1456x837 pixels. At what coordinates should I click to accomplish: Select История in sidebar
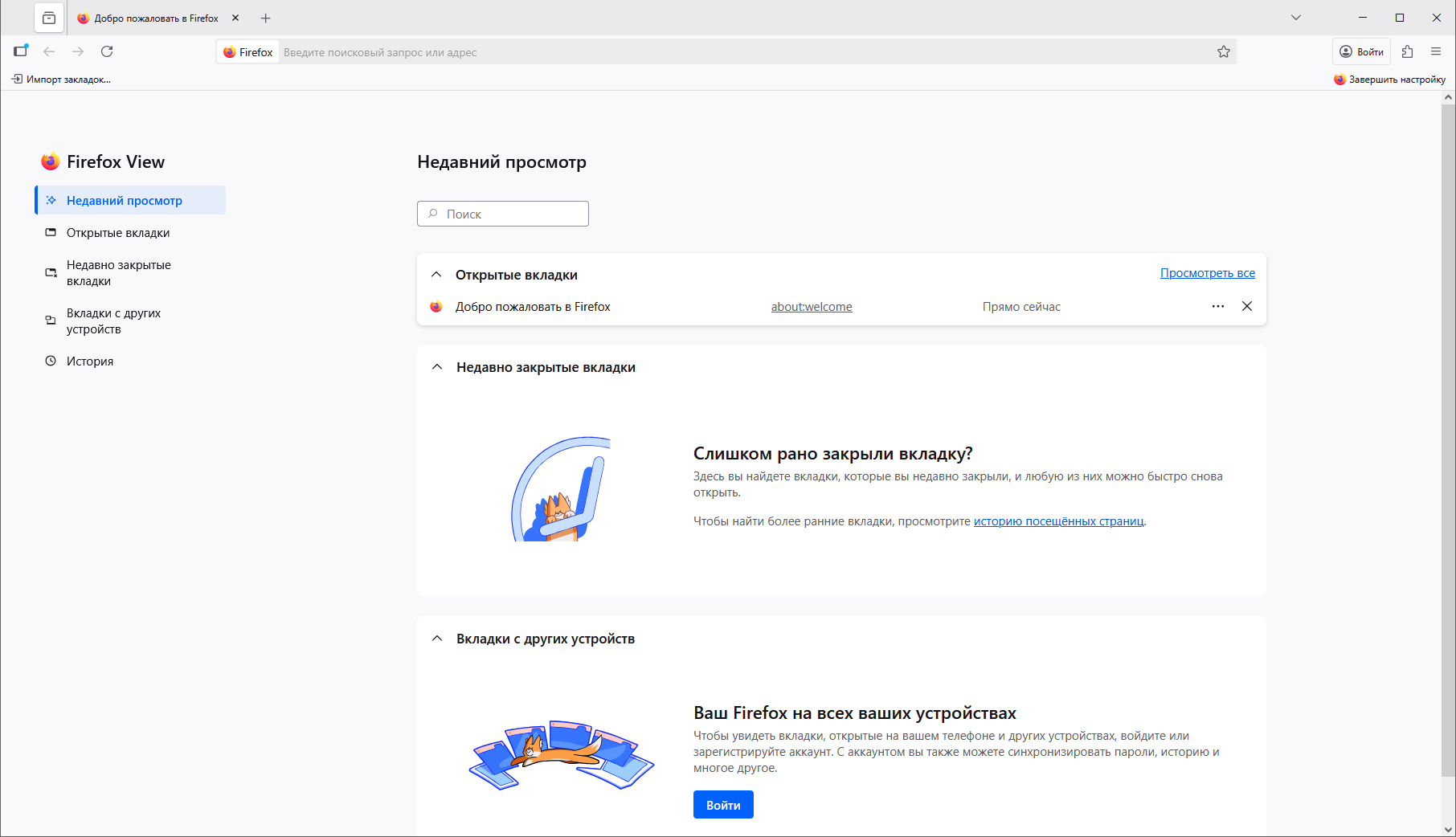coord(130,361)
